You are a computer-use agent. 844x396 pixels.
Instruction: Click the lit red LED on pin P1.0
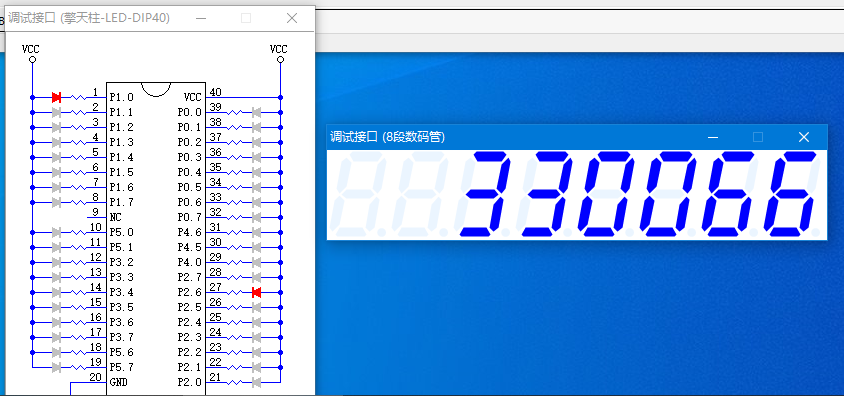[57, 97]
